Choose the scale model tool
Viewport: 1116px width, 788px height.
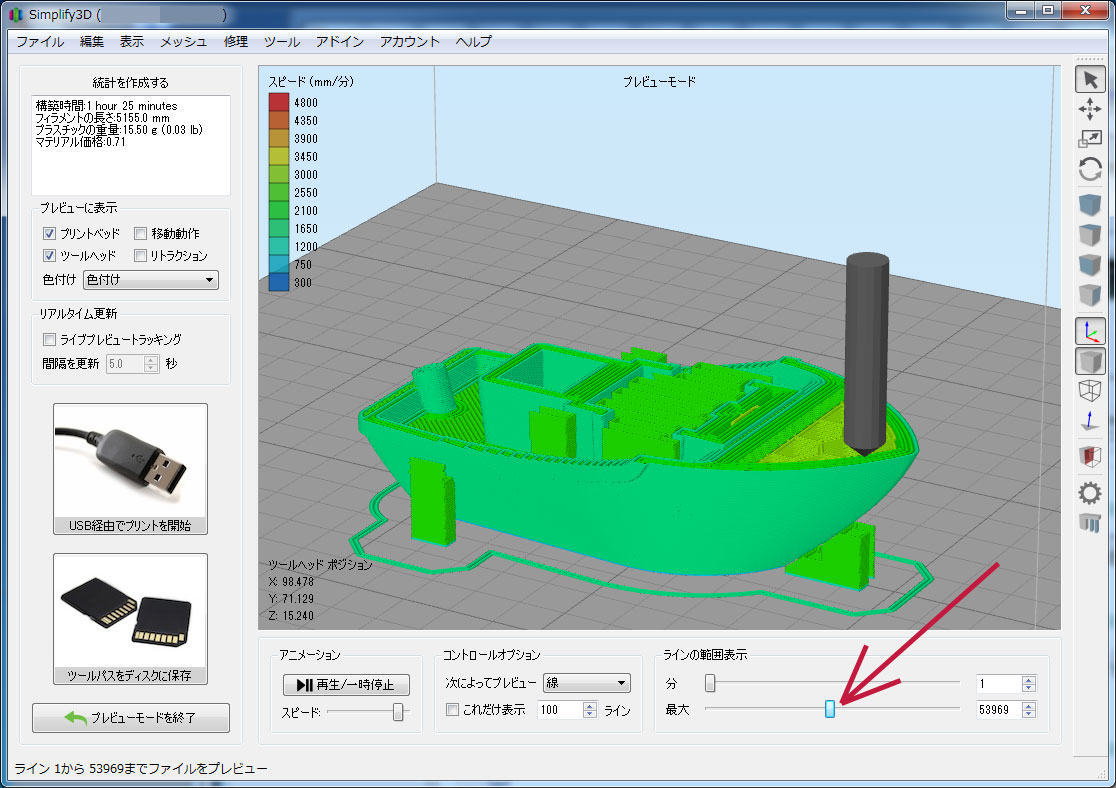click(1090, 139)
